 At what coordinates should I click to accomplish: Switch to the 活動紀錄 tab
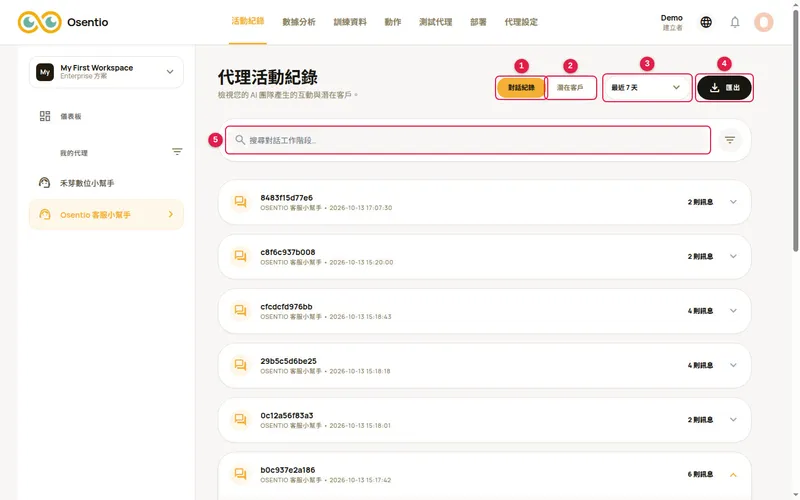pyautogui.click(x=247, y=21)
